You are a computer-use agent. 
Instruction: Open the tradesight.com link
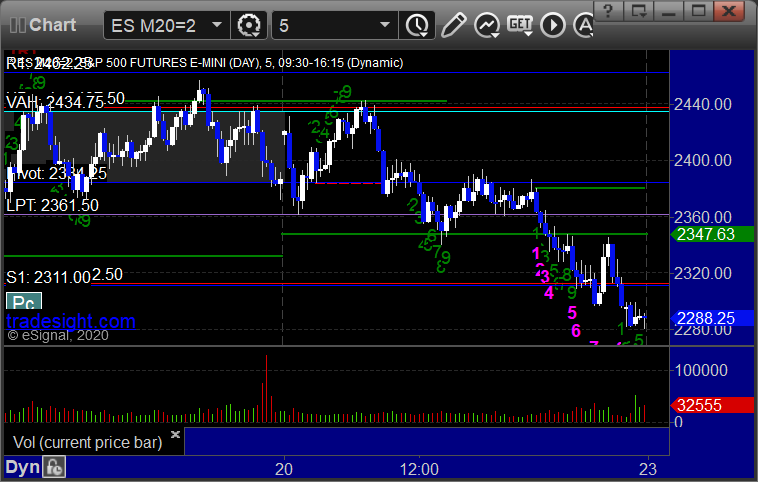(x=71, y=321)
